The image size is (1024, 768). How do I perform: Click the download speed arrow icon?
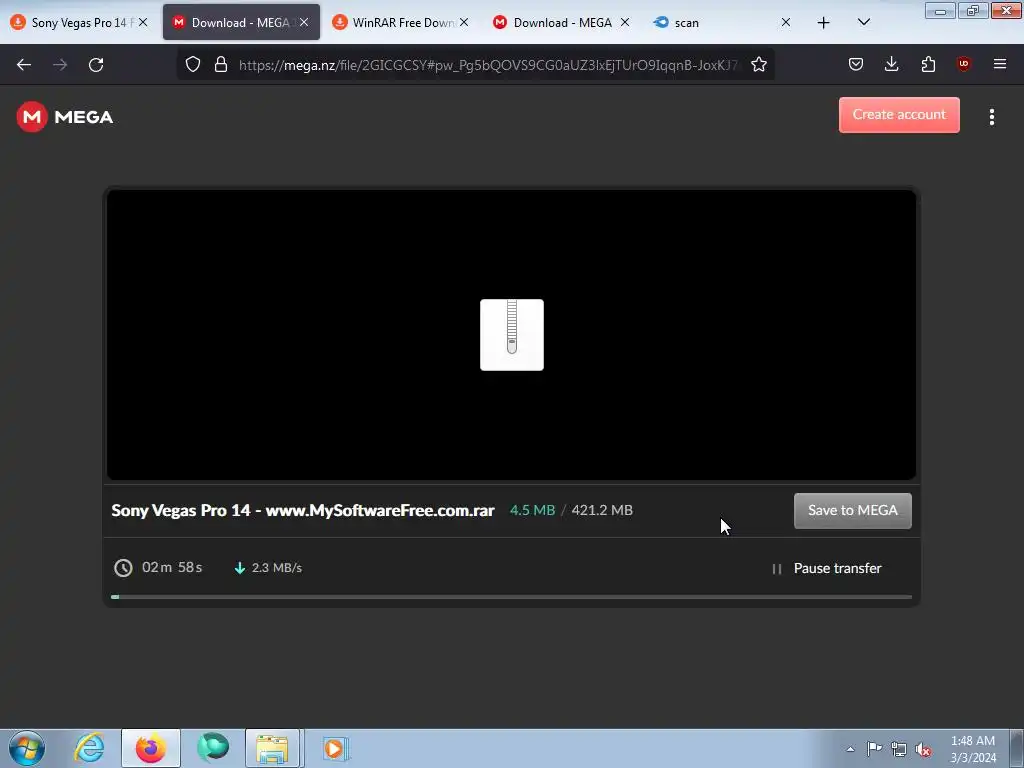(240, 568)
